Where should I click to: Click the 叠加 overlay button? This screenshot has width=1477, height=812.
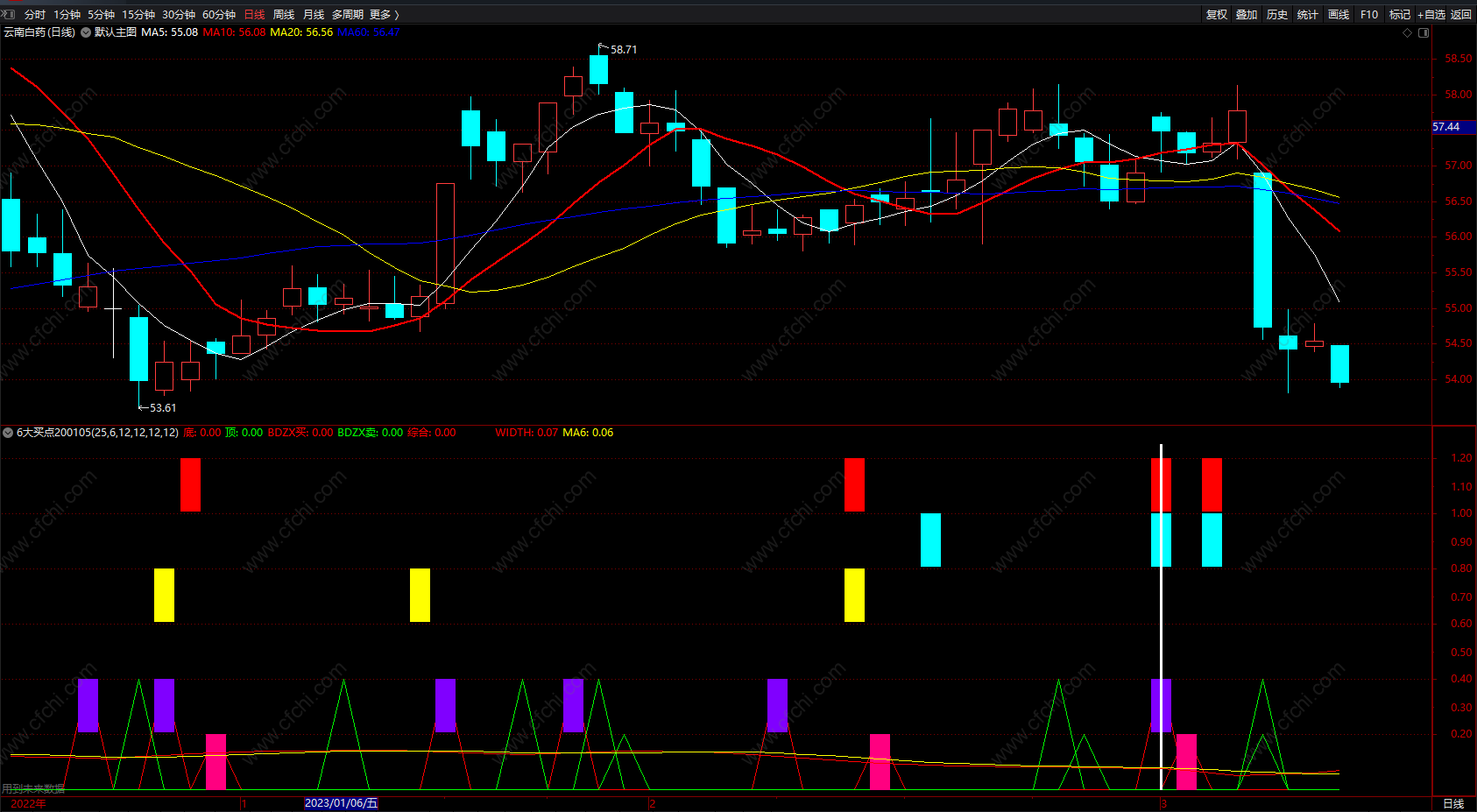pos(1247,15)
